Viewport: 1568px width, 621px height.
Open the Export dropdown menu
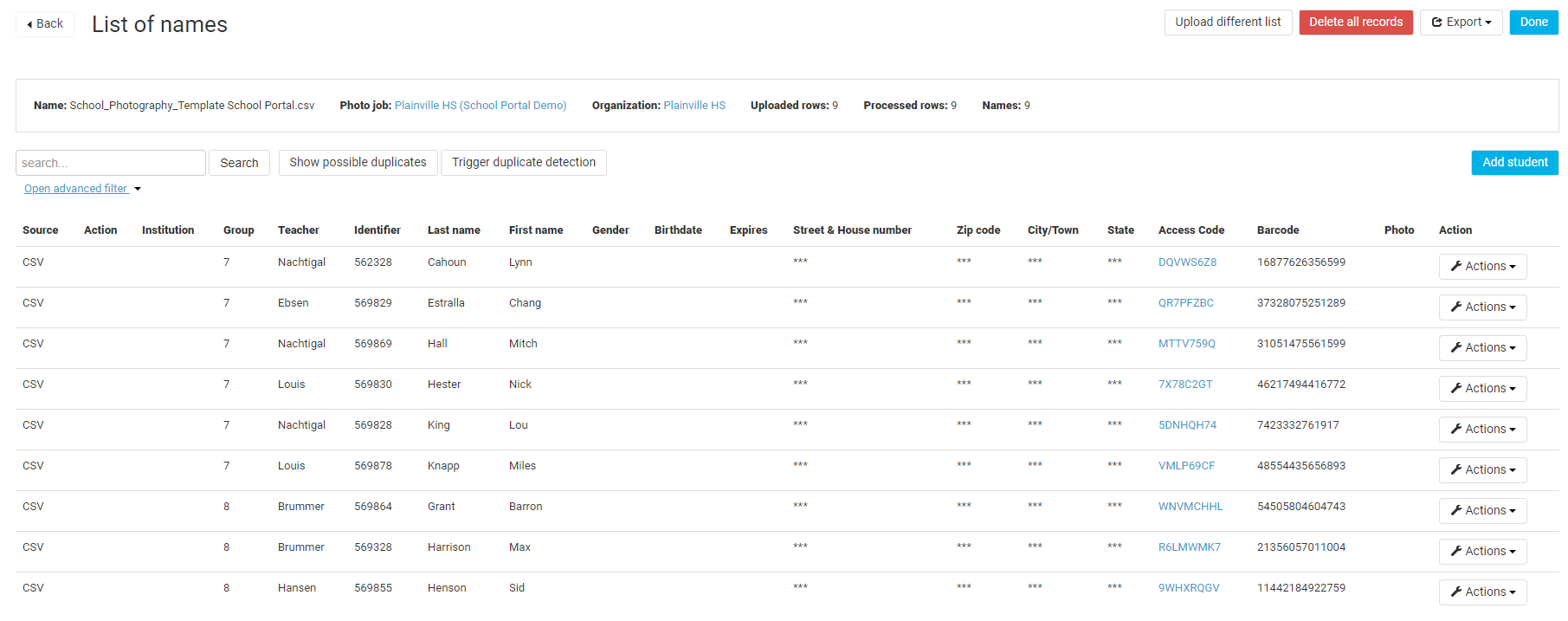click(1461, 23)
